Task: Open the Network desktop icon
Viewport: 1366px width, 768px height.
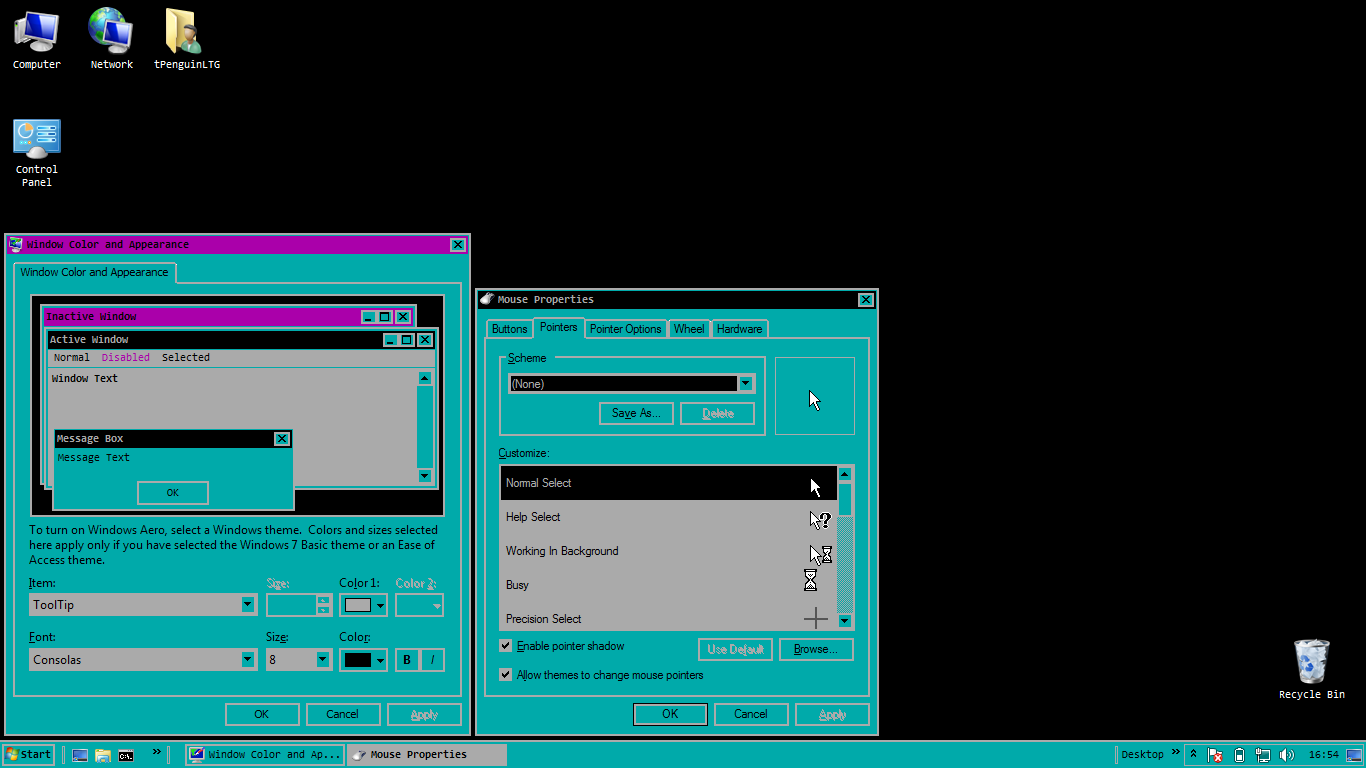Action: [111, 40]
